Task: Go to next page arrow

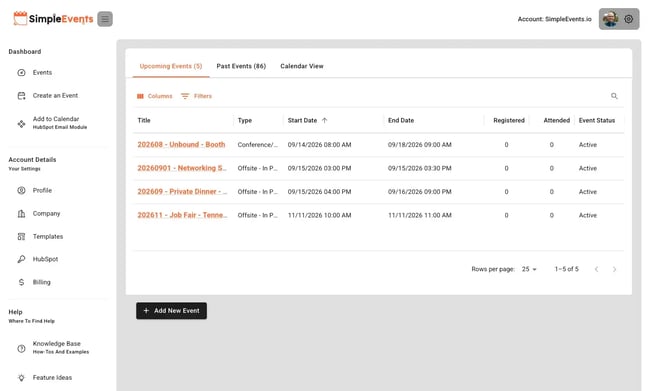Action: click(614, 269)
